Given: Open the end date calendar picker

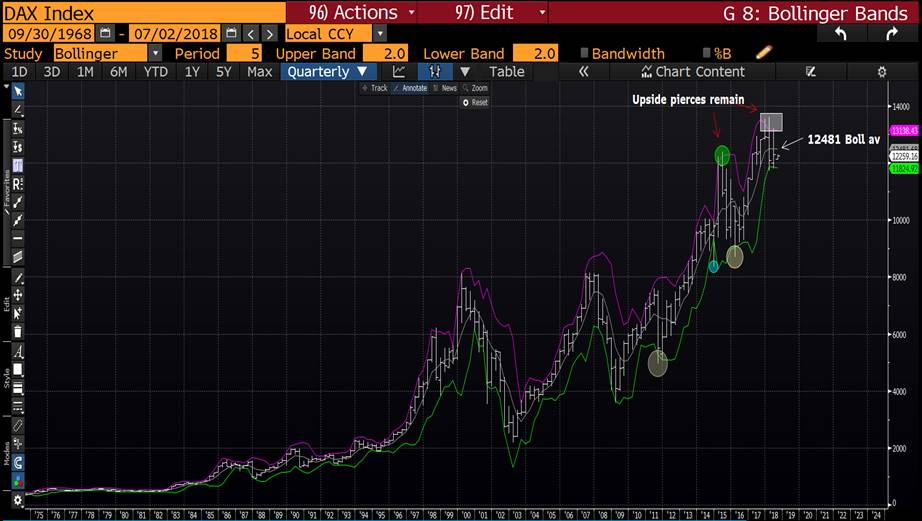Looking at the screenshot, I should tap(232, 34).
